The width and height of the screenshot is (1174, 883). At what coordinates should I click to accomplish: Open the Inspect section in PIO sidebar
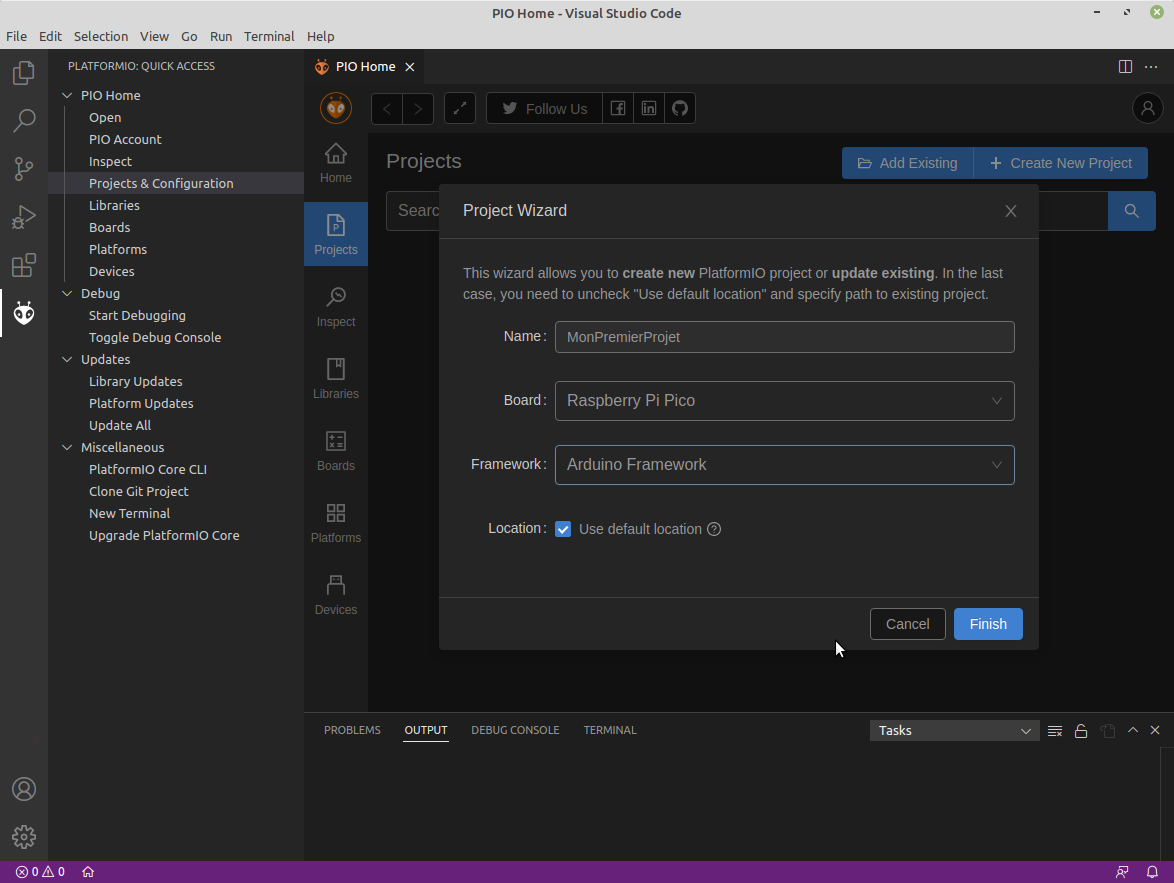click(x=335, y=307)
